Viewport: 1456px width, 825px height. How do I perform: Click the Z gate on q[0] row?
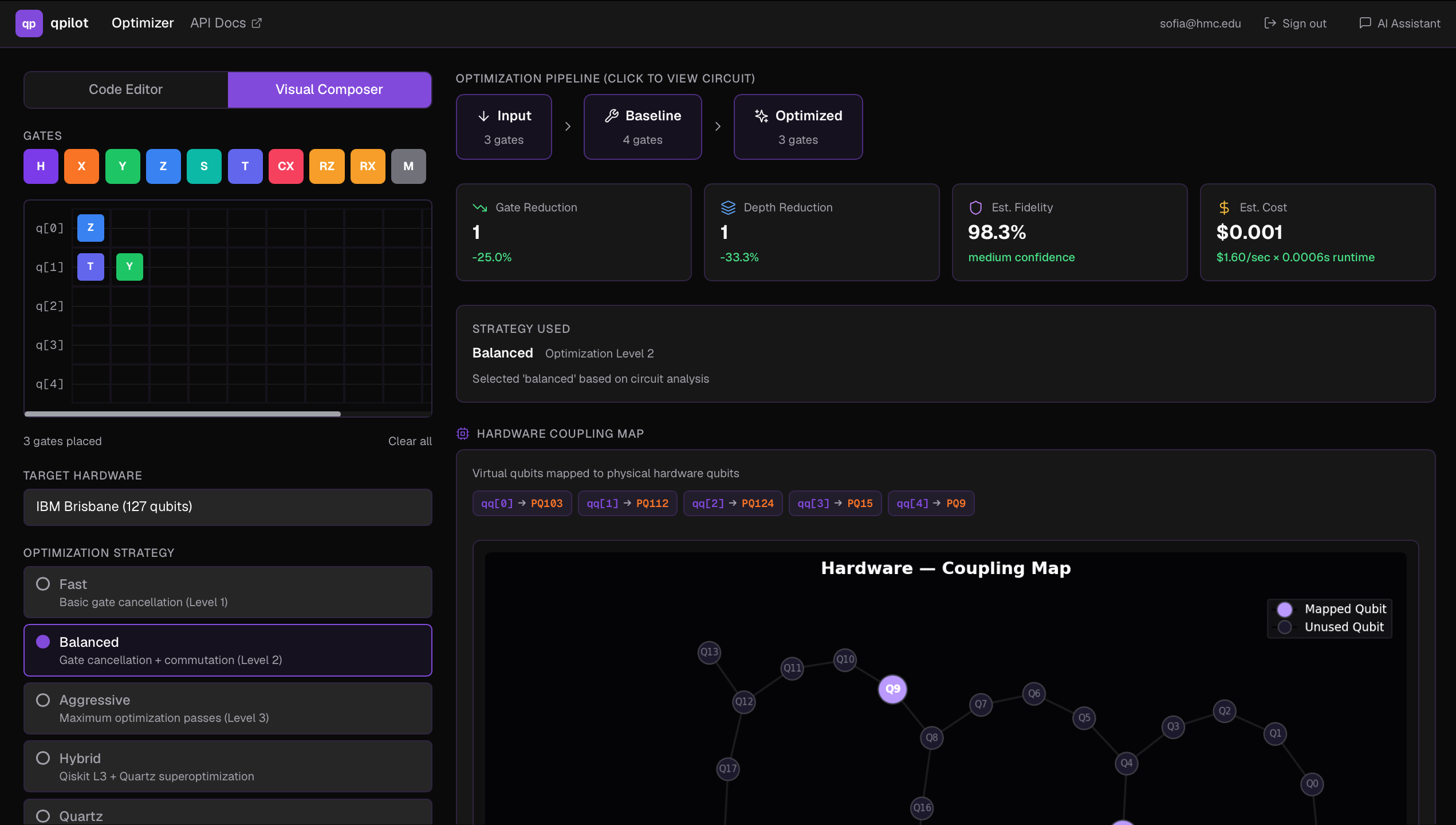click(x=90, y=227)
